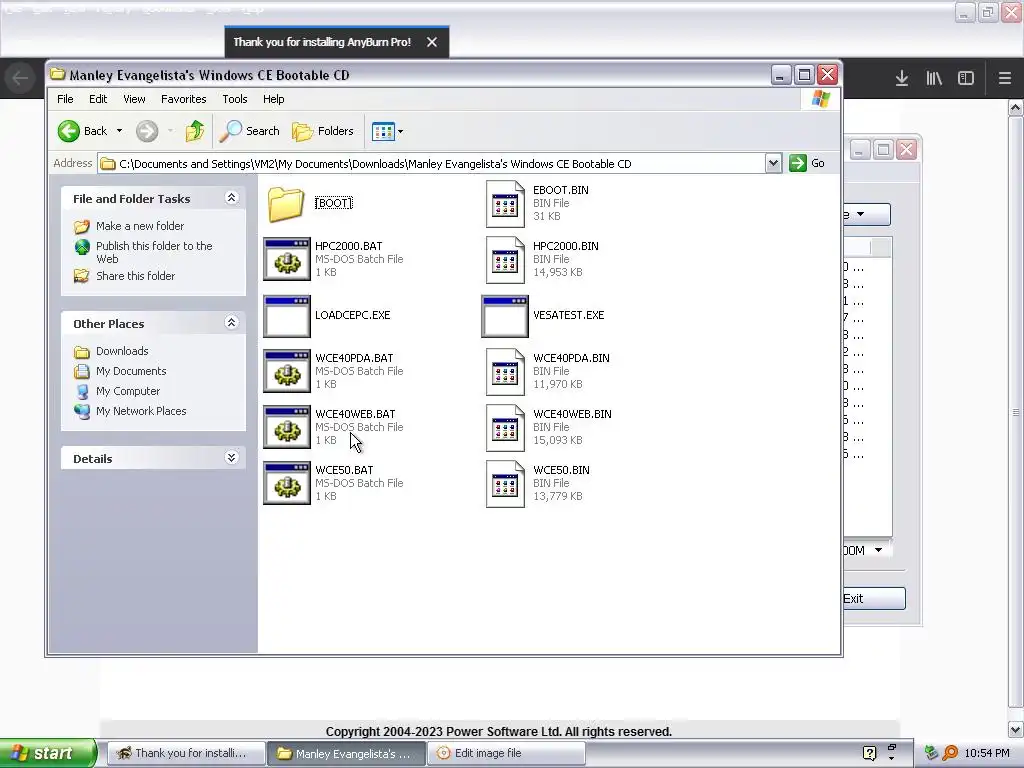The height and width of the screenshot is (768, 1024).
Task: Open the browser Library icon
Action: (x=934, y=78)
